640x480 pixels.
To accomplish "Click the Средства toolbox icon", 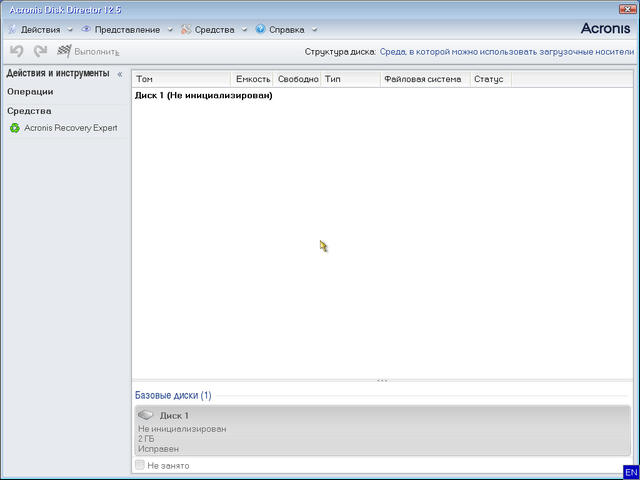I will [186, 30].
